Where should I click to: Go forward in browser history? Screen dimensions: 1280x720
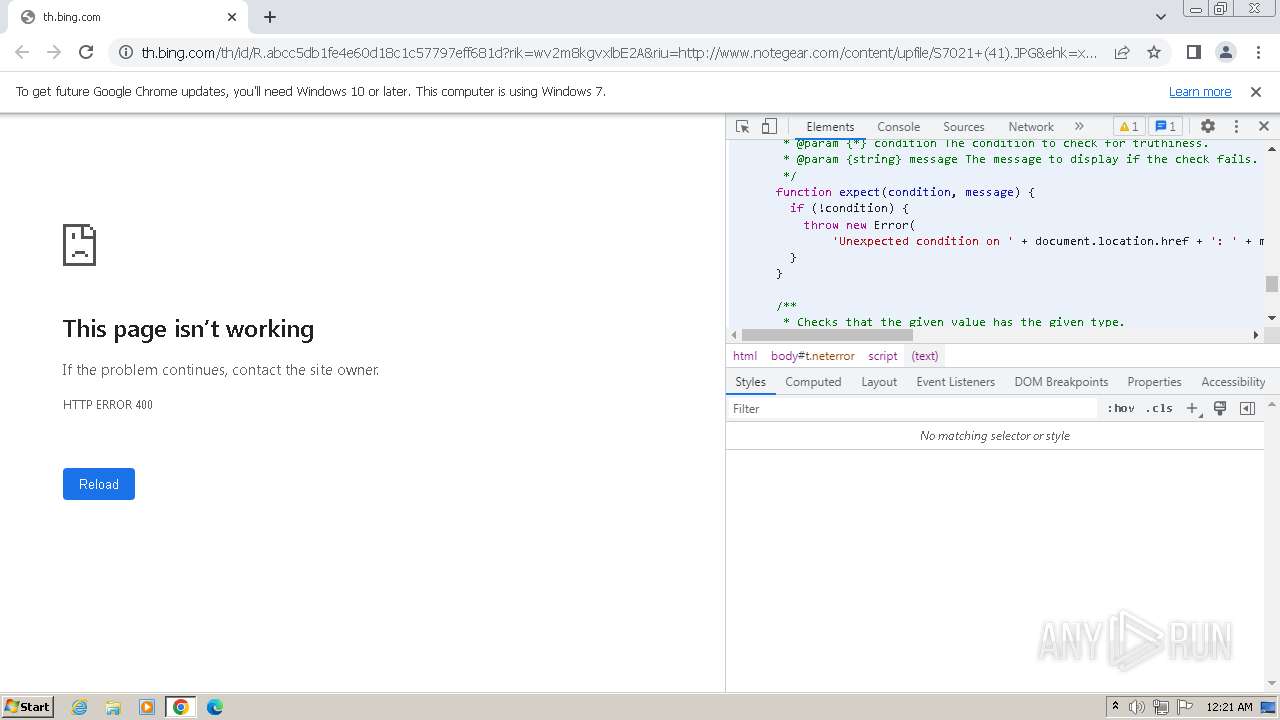[x=54, y=52]
